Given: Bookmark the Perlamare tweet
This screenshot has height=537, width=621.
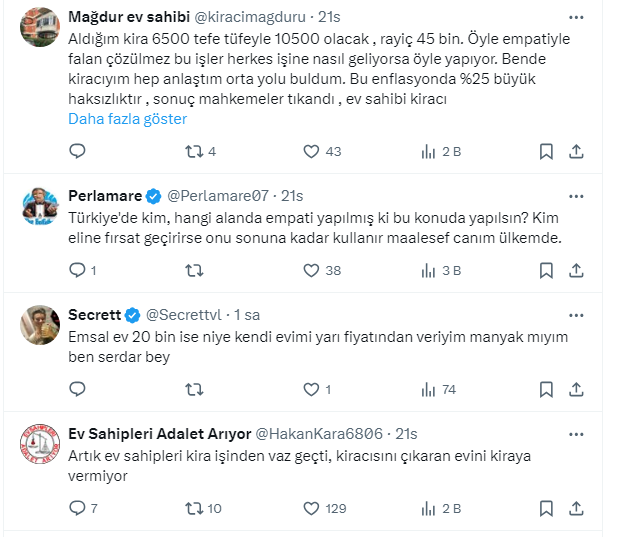Looking at the screenshot, I should [x=546, y=270].
